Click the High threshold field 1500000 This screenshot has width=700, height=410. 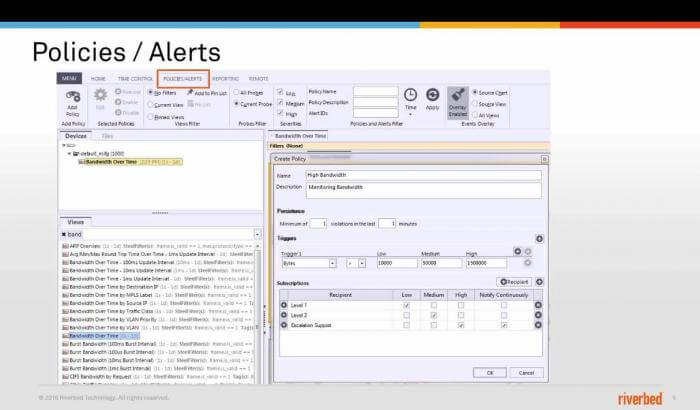click(486, 264)
